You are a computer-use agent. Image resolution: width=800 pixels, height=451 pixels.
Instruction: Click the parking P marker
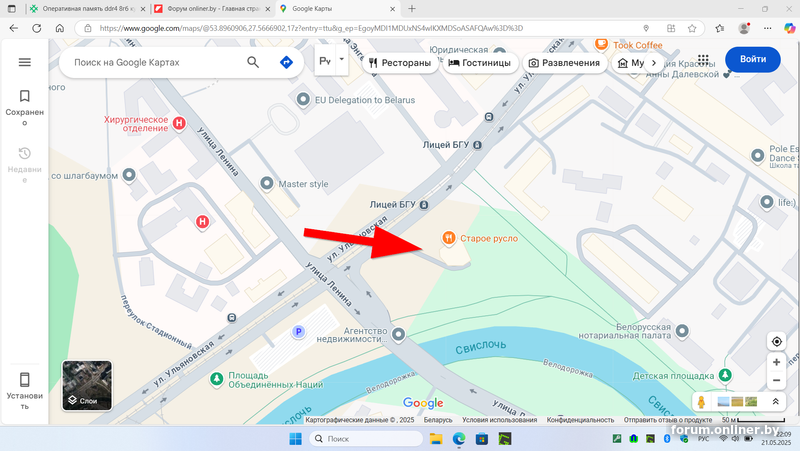(x=298, y=332)
